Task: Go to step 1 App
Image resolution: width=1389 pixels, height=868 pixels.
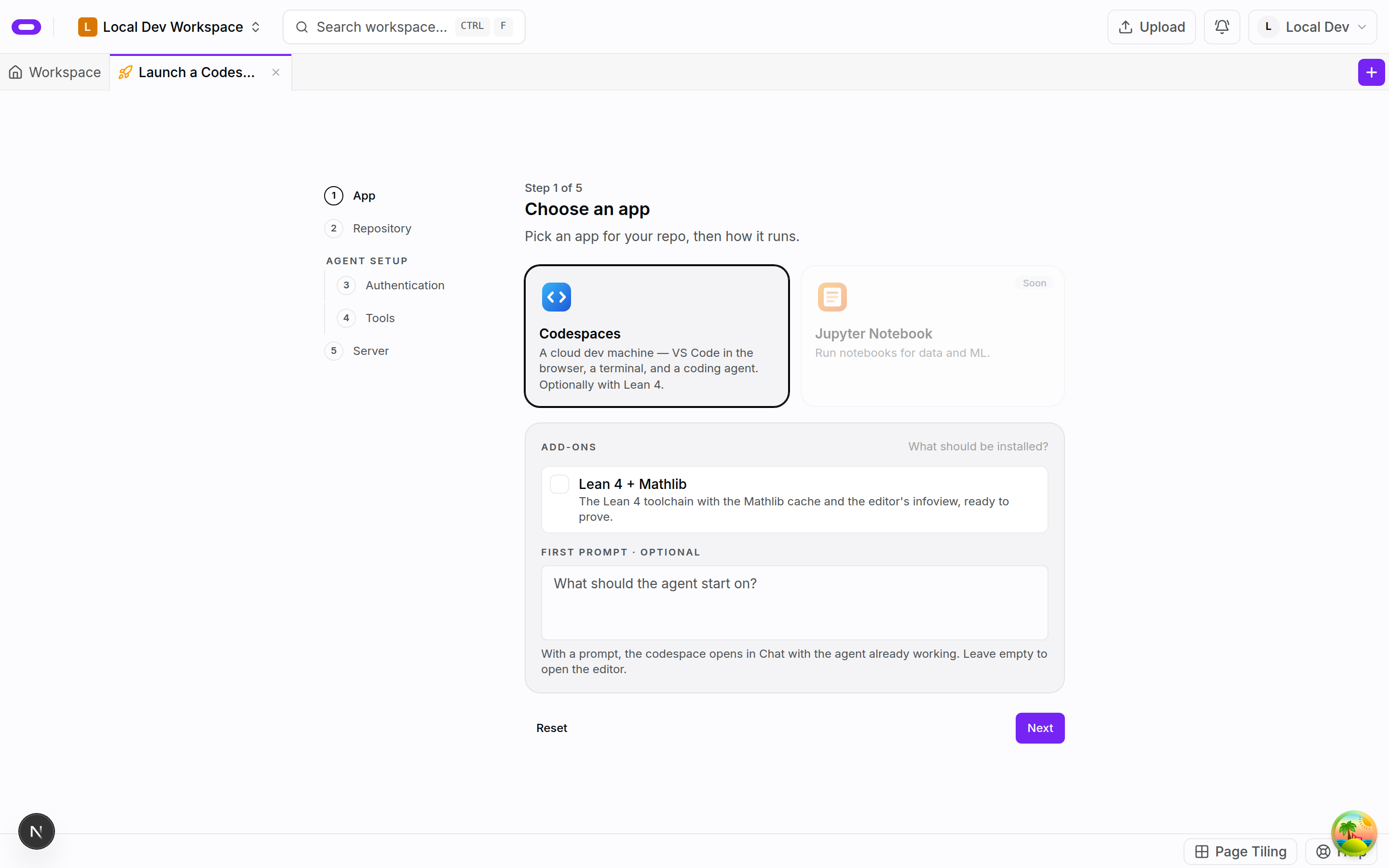Action: (350, 196)
